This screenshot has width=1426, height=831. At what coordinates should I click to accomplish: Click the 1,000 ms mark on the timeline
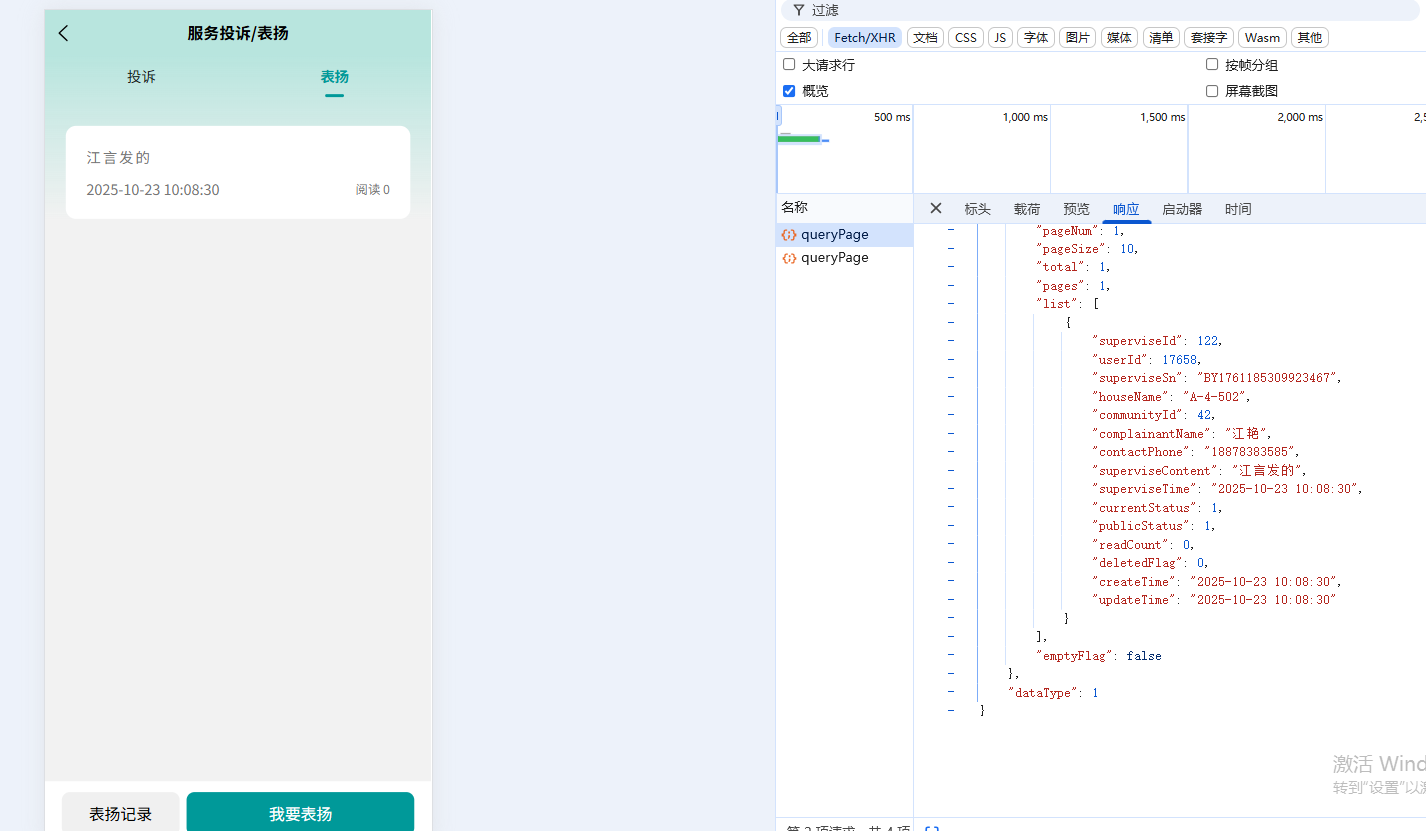1025,118
